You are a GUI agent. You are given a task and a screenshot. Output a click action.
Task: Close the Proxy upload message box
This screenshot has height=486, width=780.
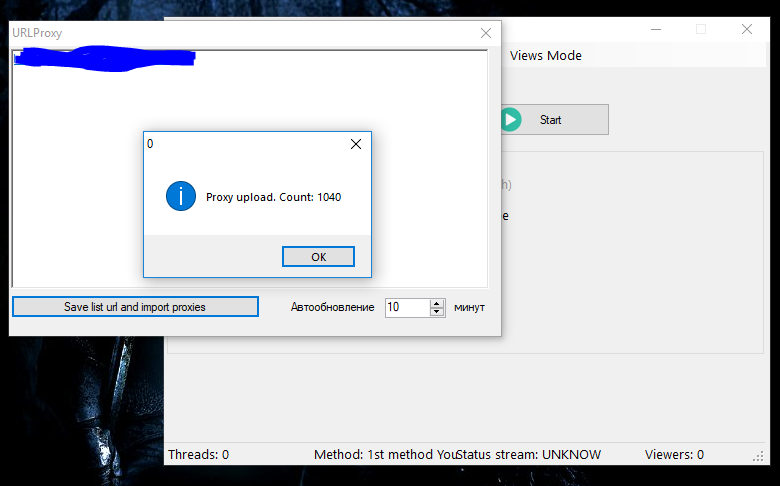355,144
